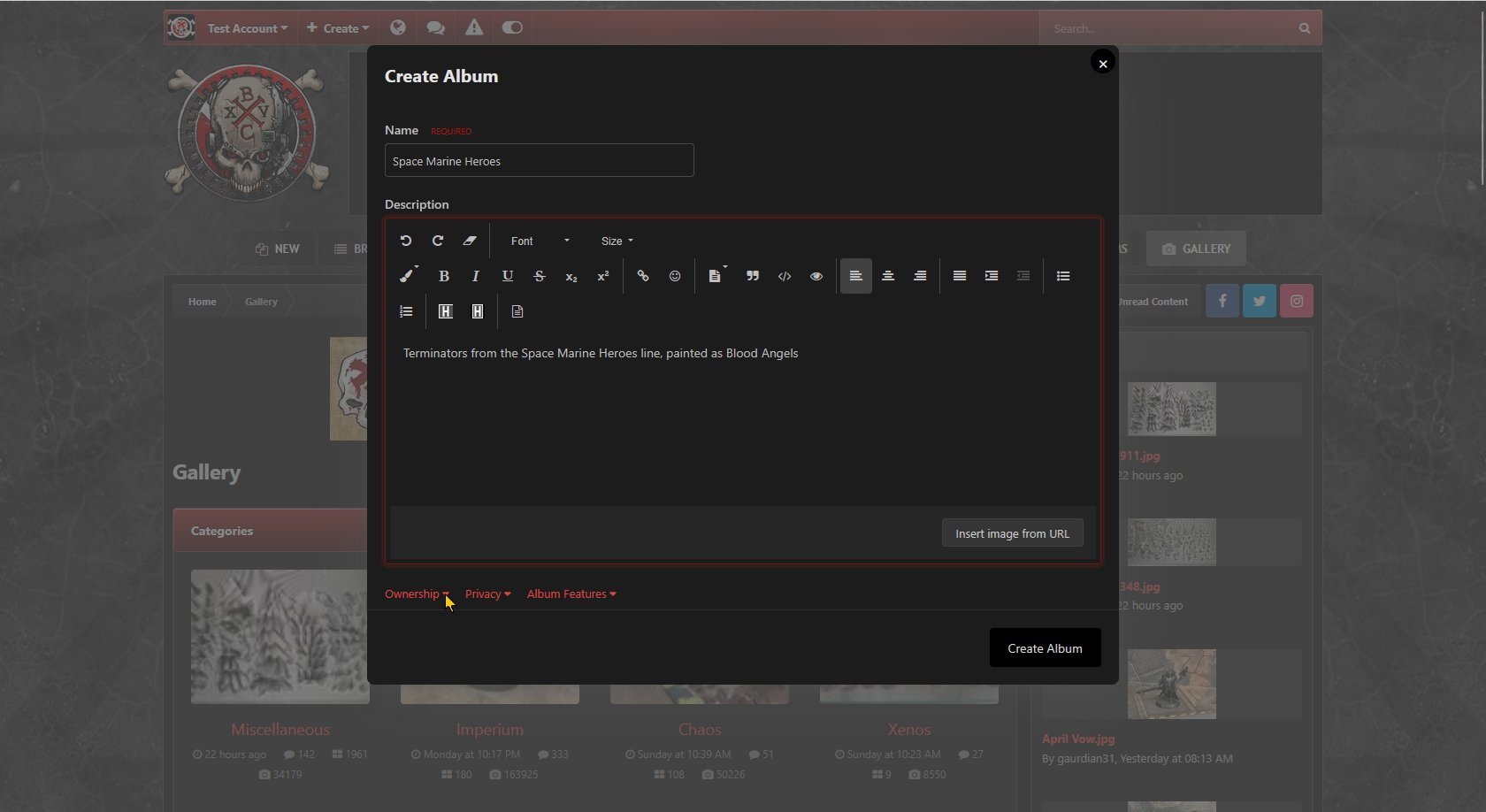1486x812 pixels.
Task: Click Insert image from URL button
Action: pyautogui.click(x=1012, y=533)
